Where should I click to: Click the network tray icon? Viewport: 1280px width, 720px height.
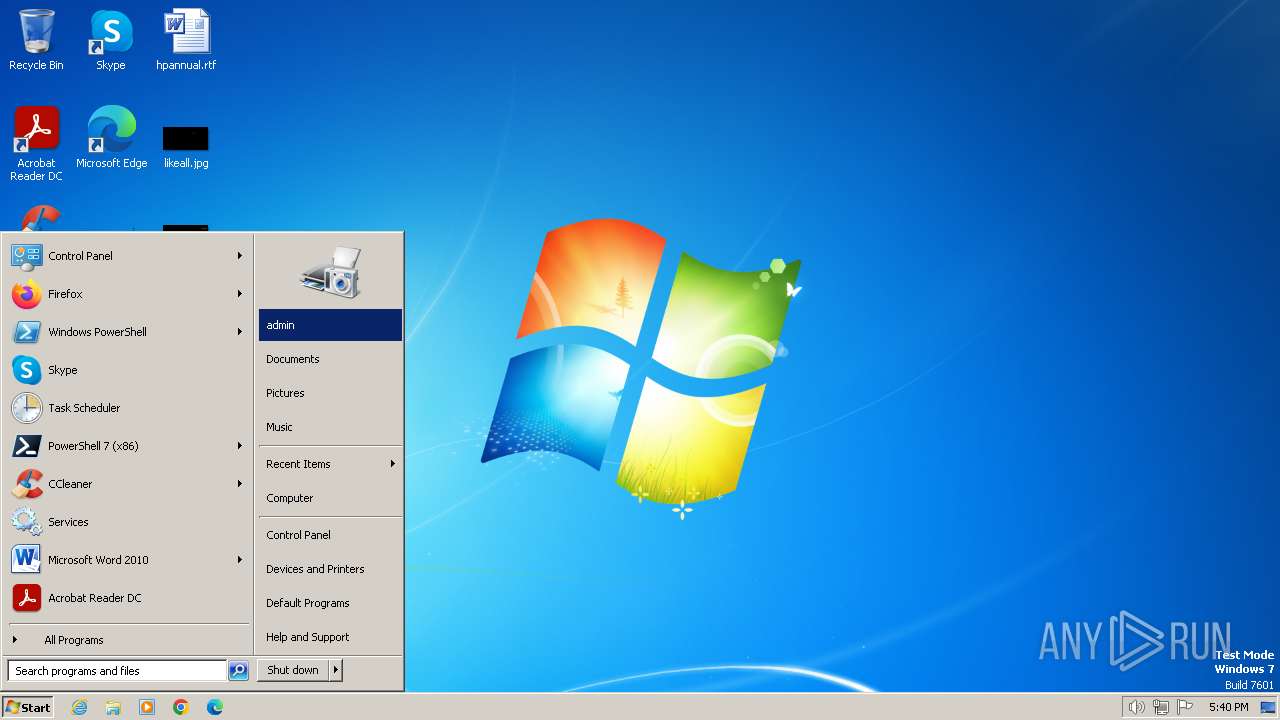(x=1161, y=707)
